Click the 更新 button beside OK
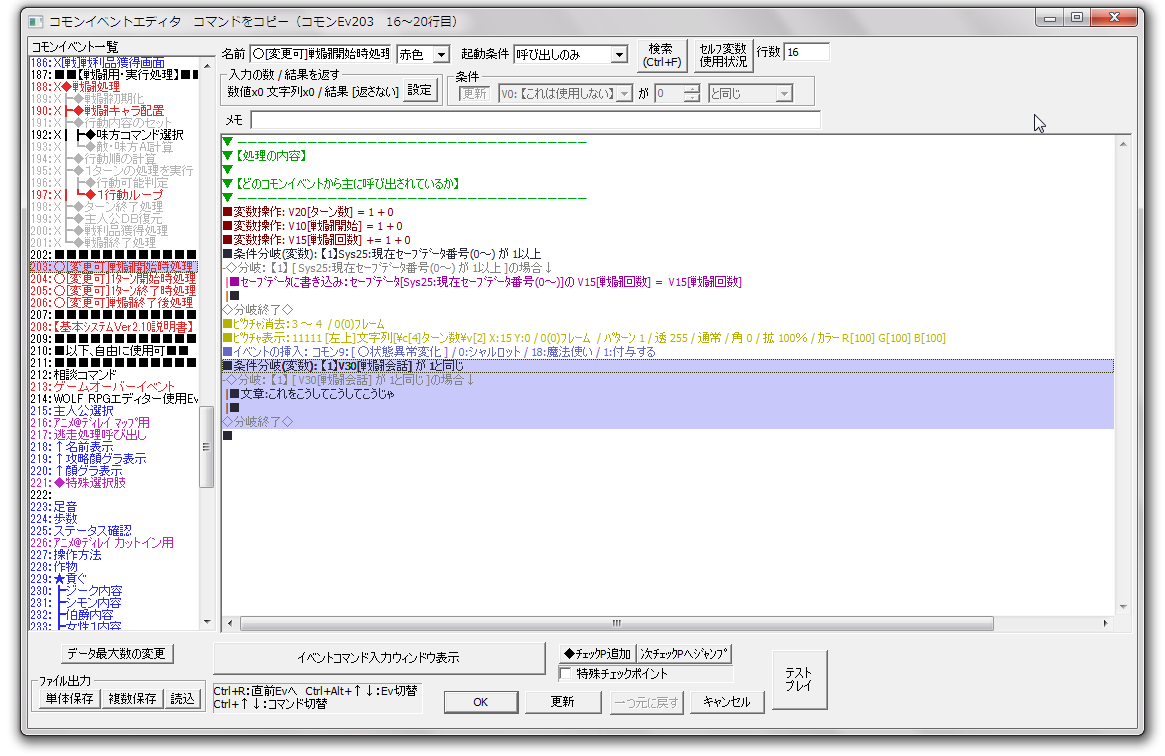The height and width of the screenshot is (756, 1165). click(562, 702)
